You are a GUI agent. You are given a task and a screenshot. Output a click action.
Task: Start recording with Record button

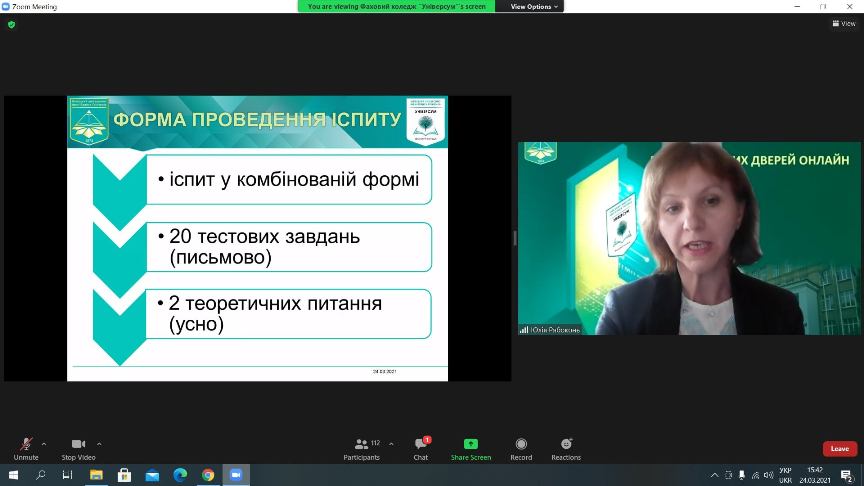[x=521, y=449]
